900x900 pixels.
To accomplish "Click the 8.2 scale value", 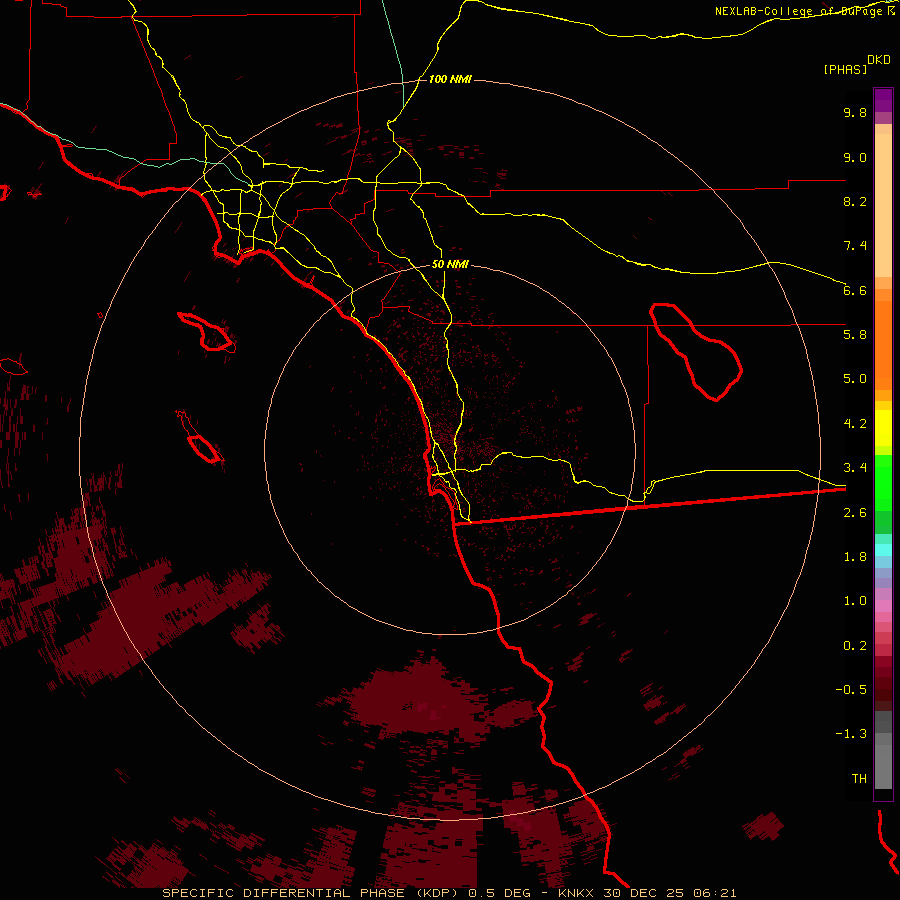I will tap(855, 201).
